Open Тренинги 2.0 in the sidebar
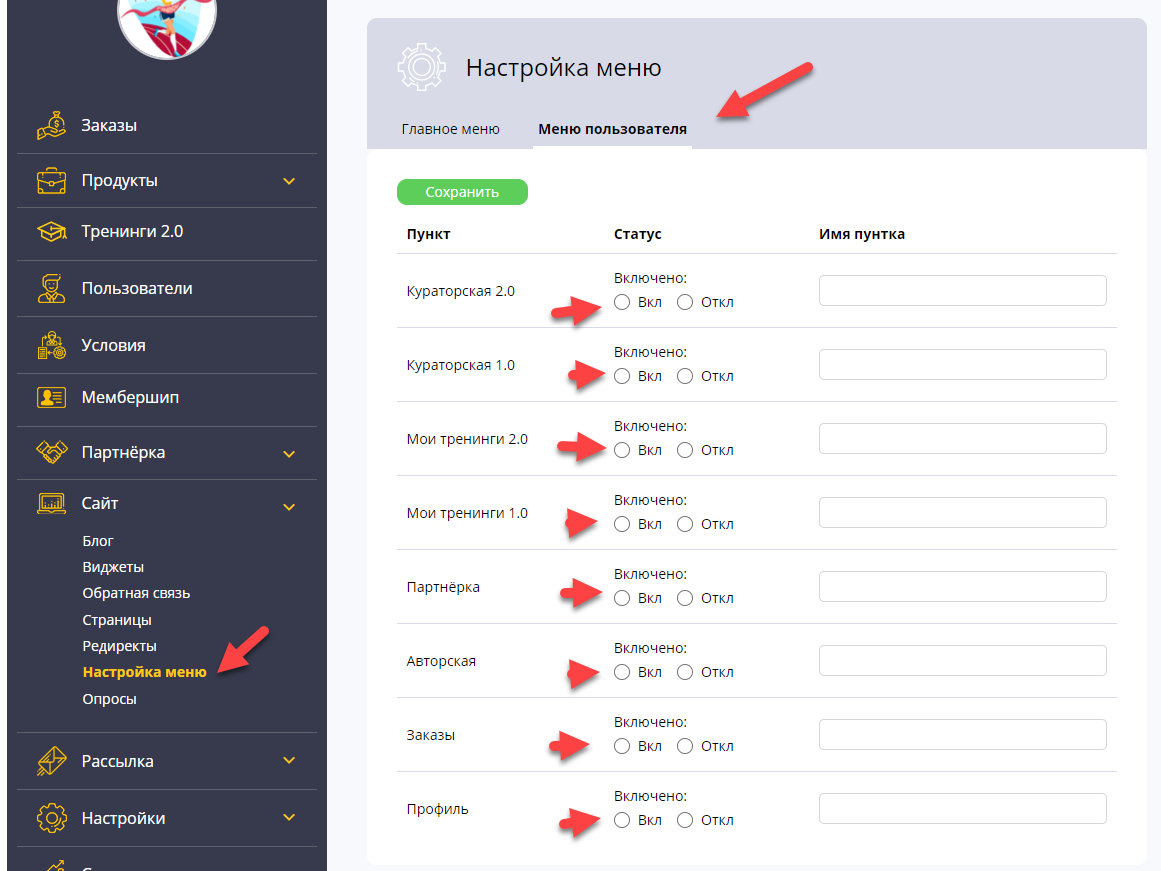Viewport: 1161px width, 871px height. pos(132,231)
